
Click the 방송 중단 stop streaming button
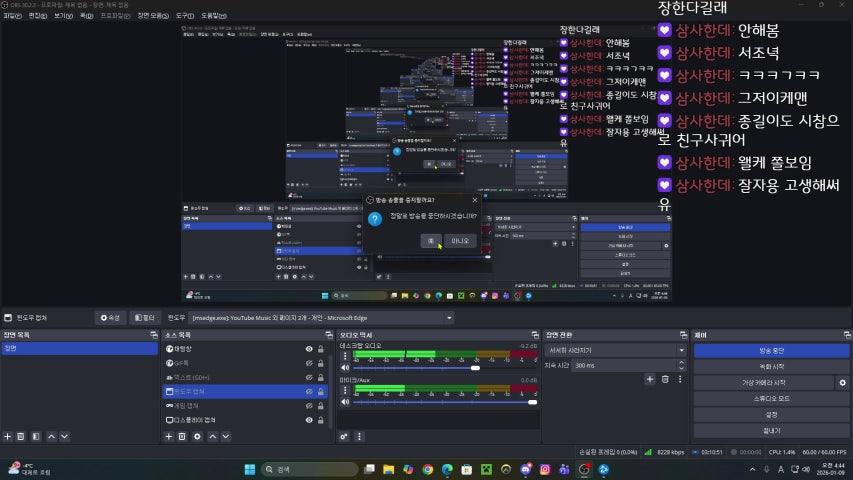(770, 351)
